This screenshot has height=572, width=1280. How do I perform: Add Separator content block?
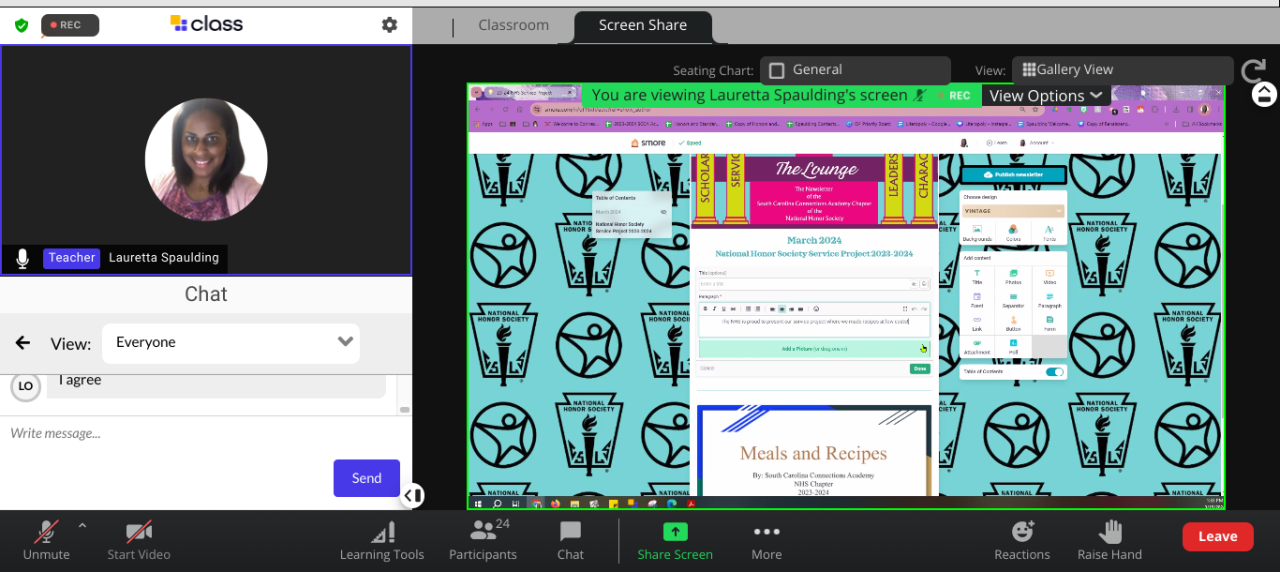(x=1013, y=300)
